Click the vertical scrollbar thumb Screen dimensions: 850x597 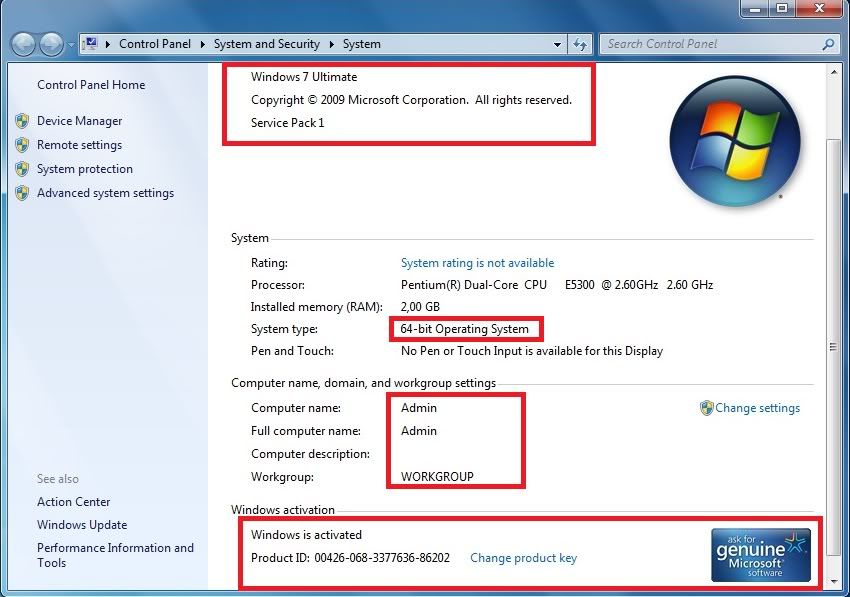tap(833, 347)
